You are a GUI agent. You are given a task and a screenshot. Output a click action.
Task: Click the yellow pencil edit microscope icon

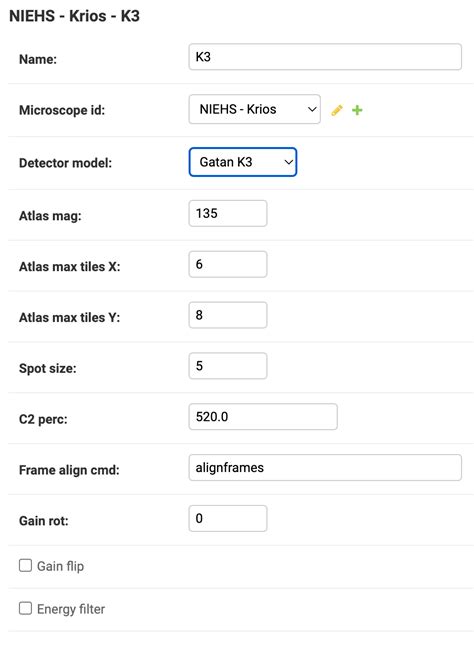tap(337, 110)
